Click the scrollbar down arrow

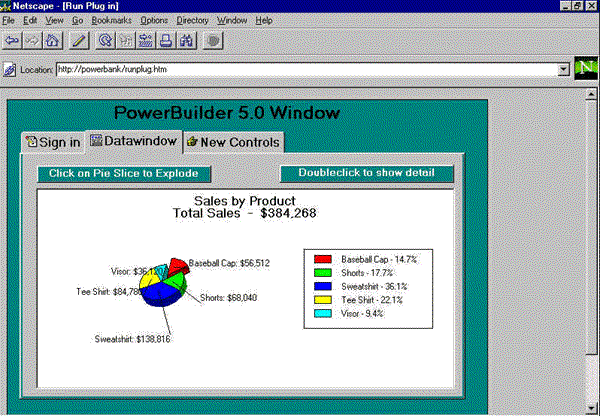[591, 409]
